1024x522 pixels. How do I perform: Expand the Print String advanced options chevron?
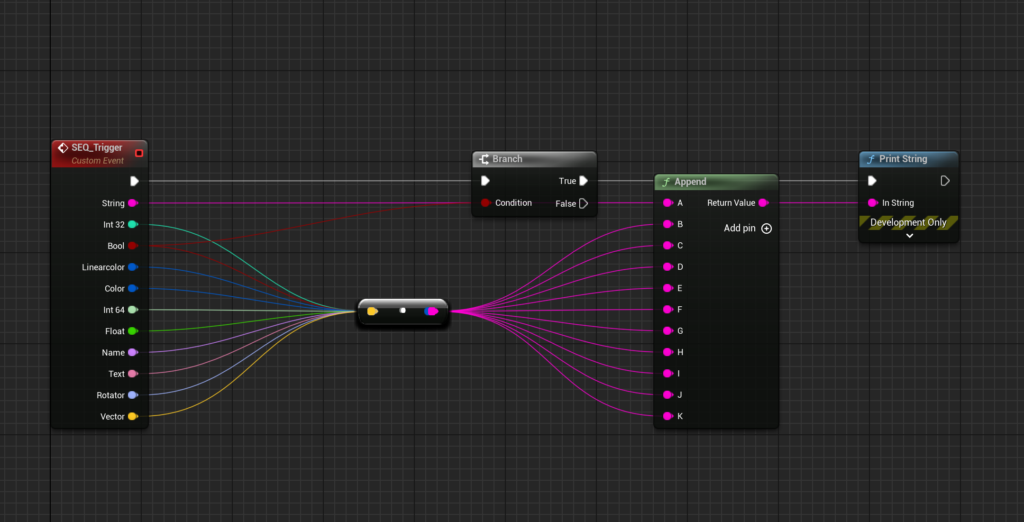coord(909,236)
